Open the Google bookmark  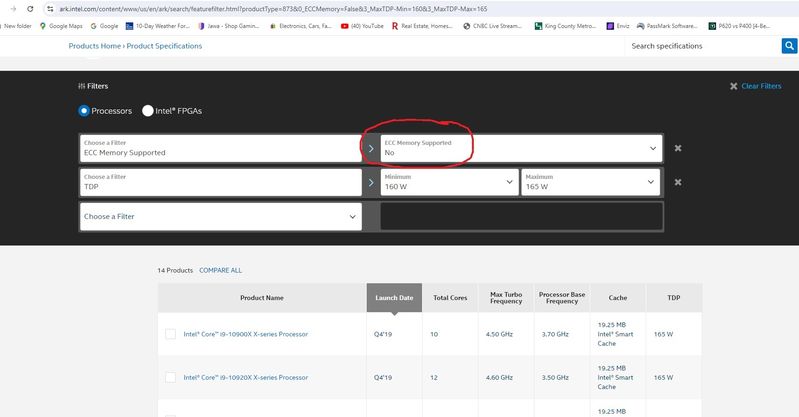click(104, 25)
